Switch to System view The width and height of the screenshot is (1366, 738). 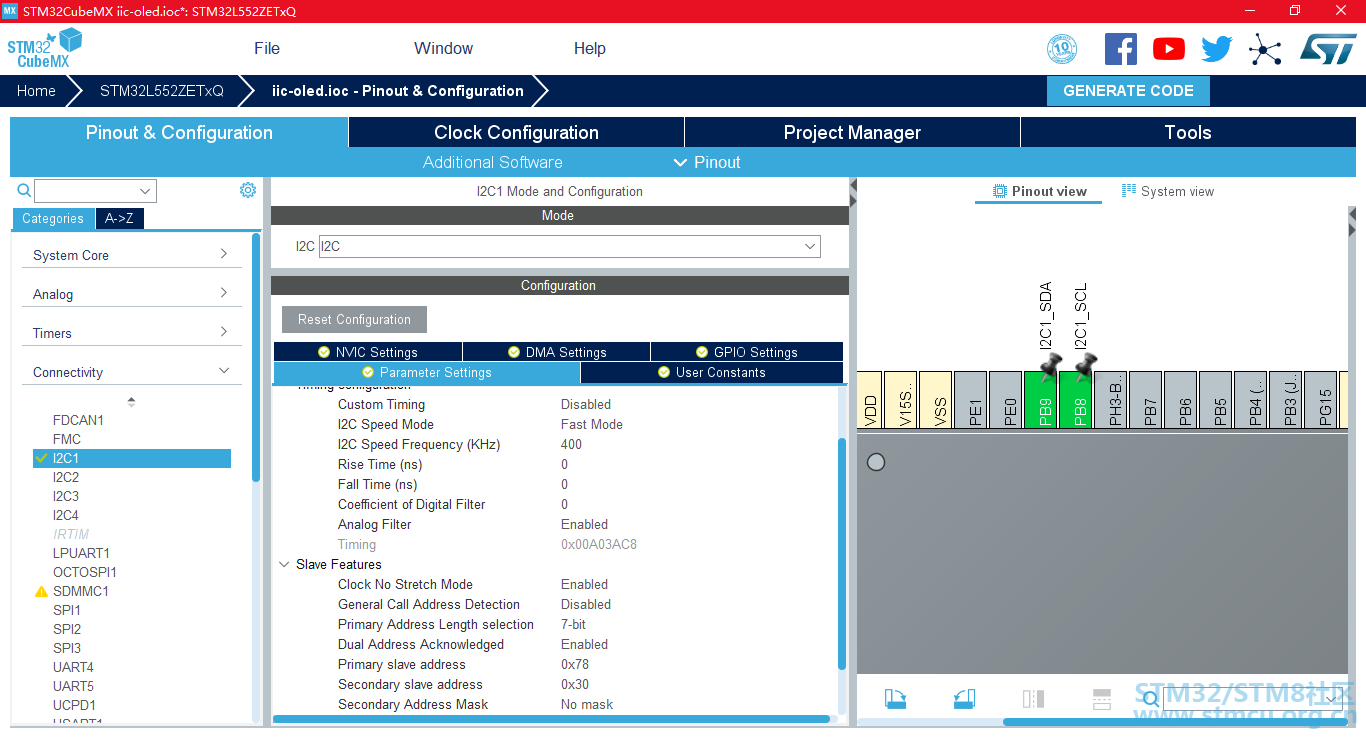(x=1168, y=191)
